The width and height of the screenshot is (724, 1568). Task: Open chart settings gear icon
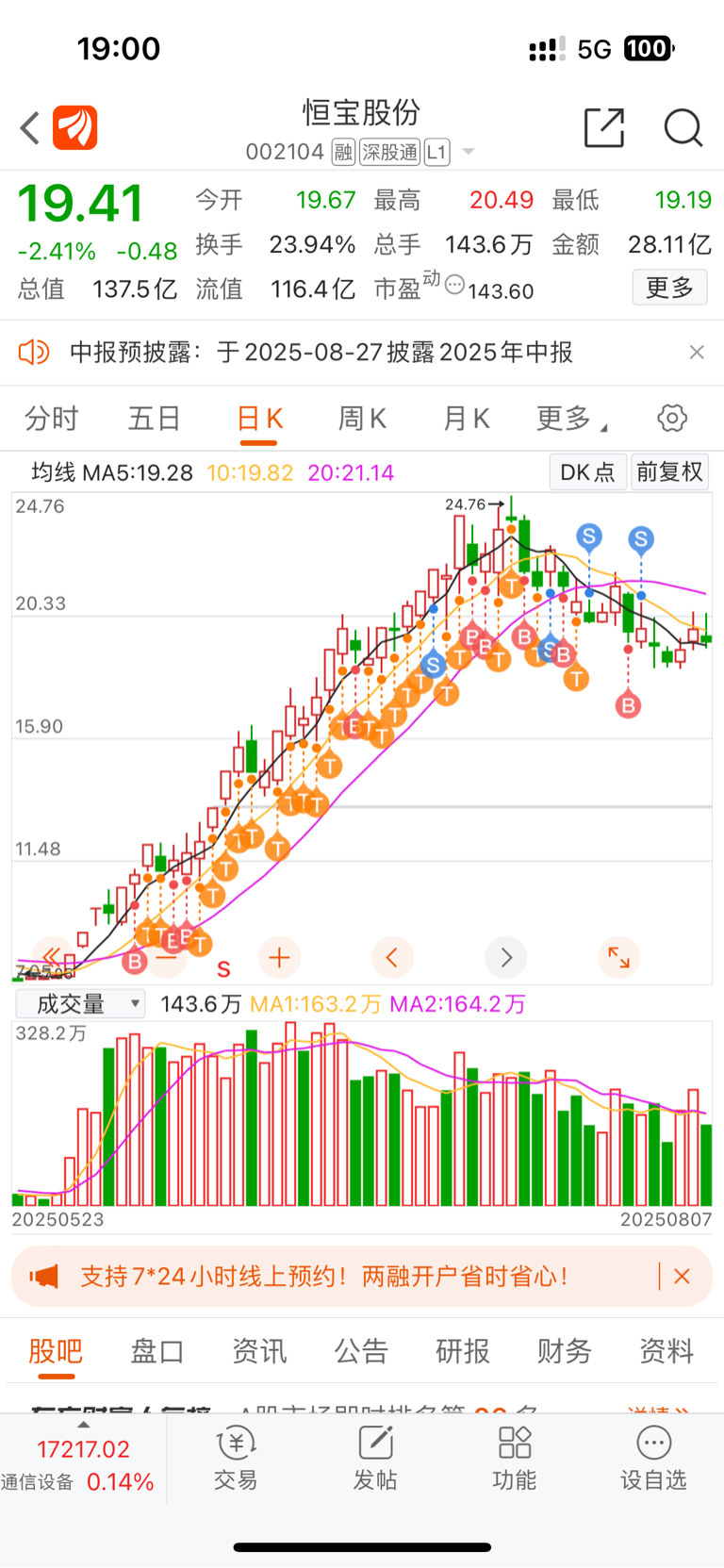(x=672, y=418)
